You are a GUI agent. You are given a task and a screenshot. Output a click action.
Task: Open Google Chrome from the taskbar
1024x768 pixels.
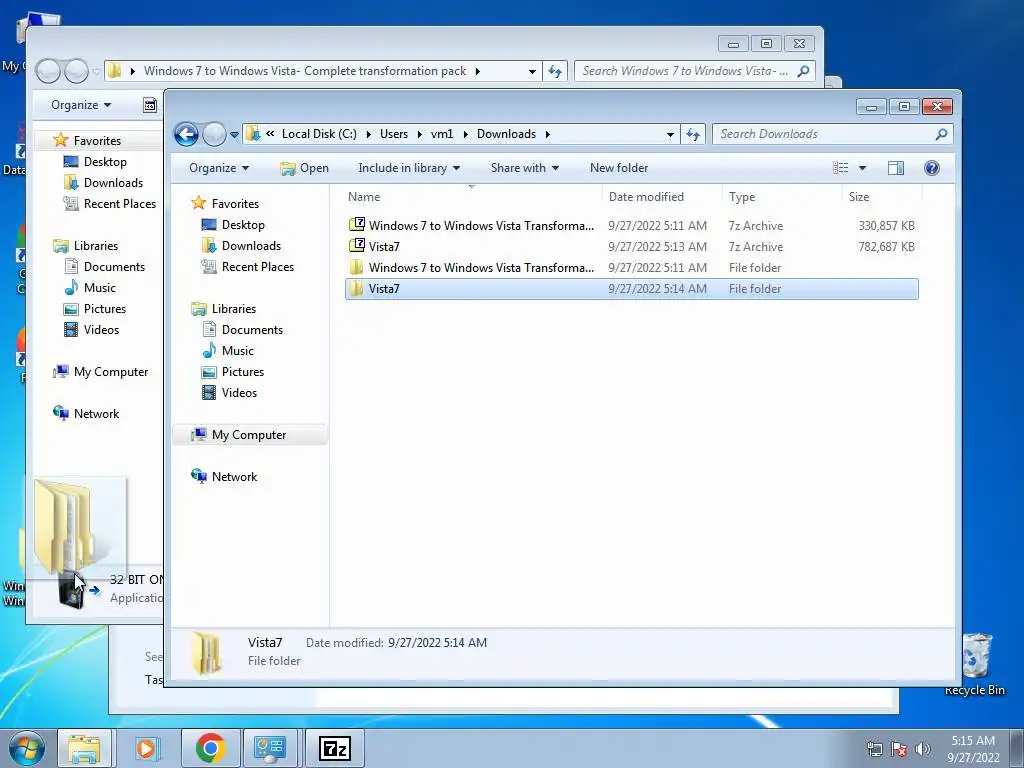coord(210,748)
